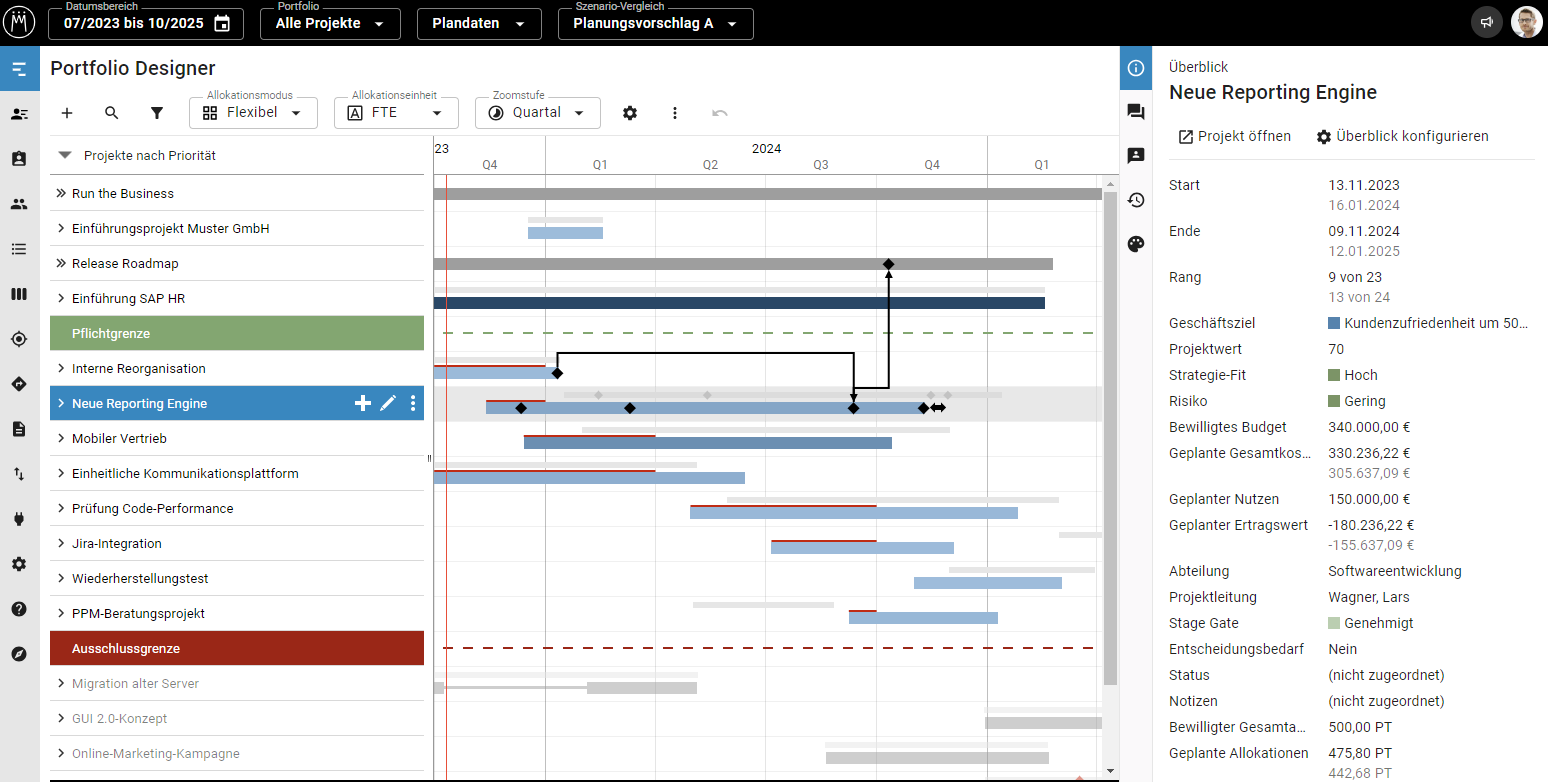Open the Szenario-Vergleich Planungsvorschlag A dropdown
Image resolution: width=1548 pixels, height=782 pixels.
tap(655, 24)
